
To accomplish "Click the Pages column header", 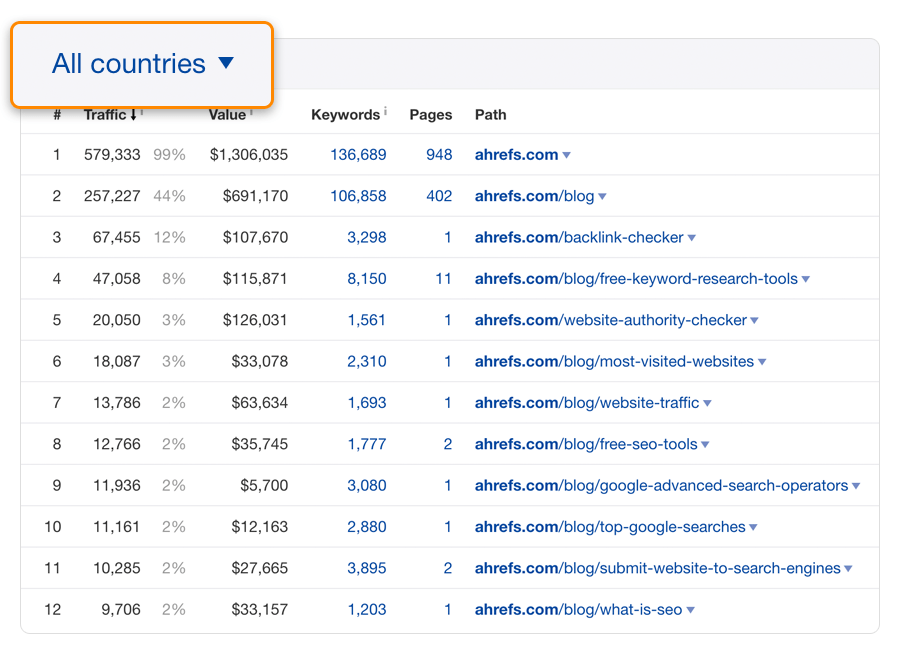I will 430,115.
